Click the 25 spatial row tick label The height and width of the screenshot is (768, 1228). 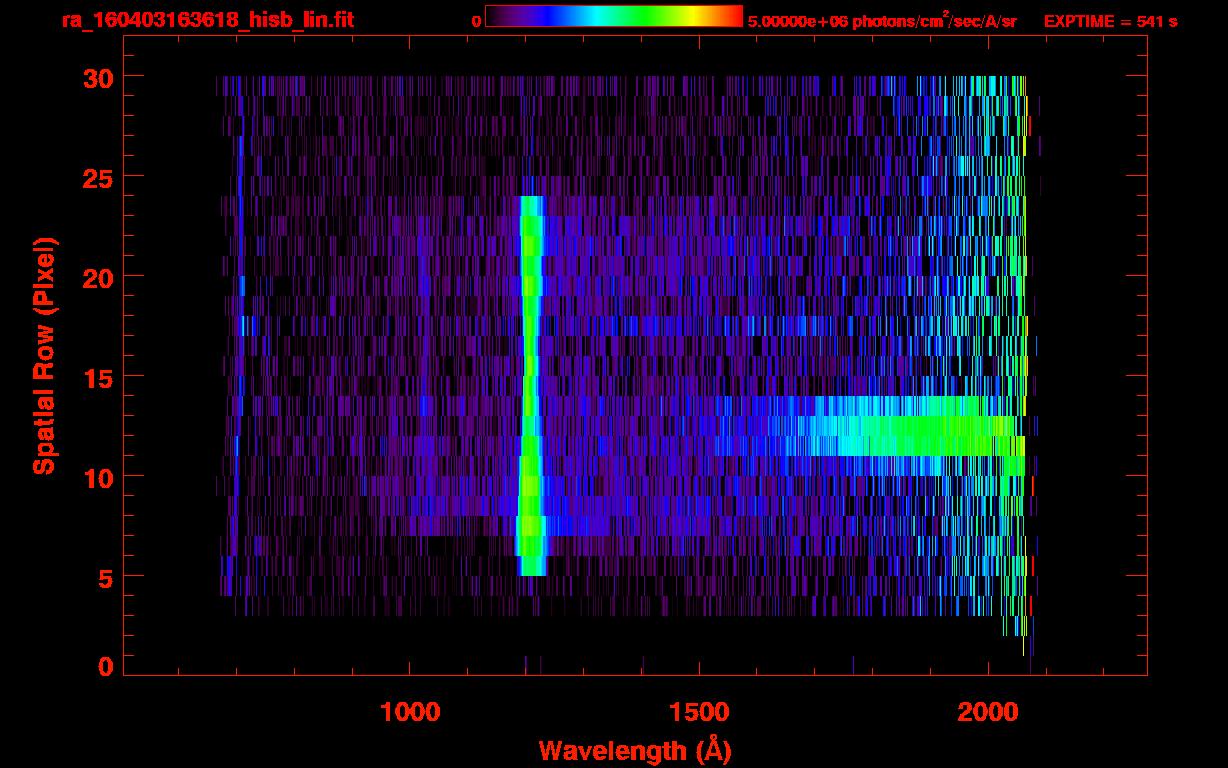(x=98, y=177)
